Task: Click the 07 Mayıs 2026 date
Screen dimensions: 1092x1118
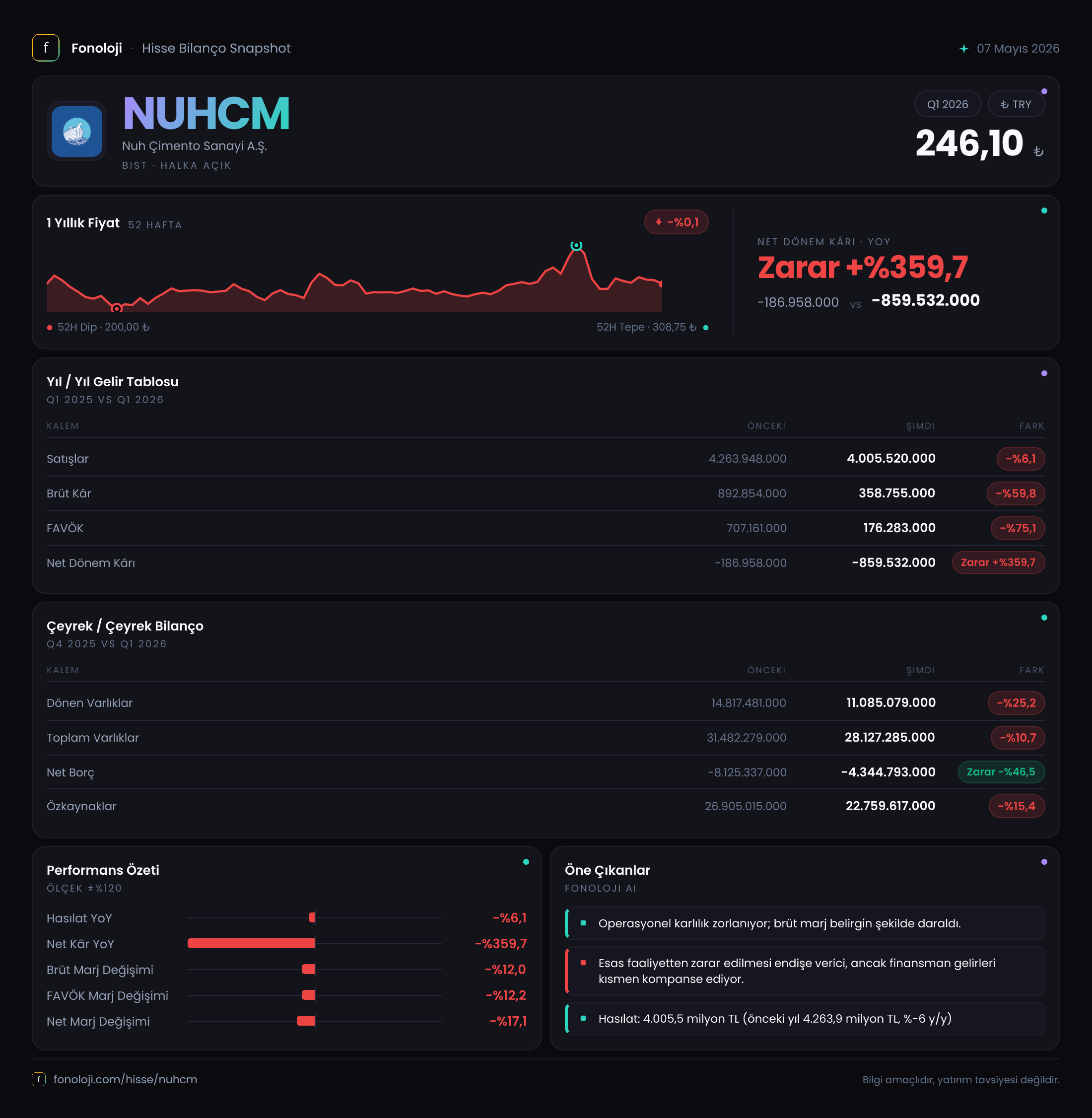Action: [1018, 49]
